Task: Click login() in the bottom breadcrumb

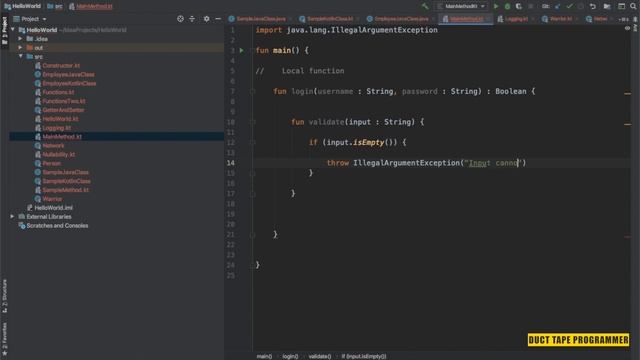Action: point(290,356)
